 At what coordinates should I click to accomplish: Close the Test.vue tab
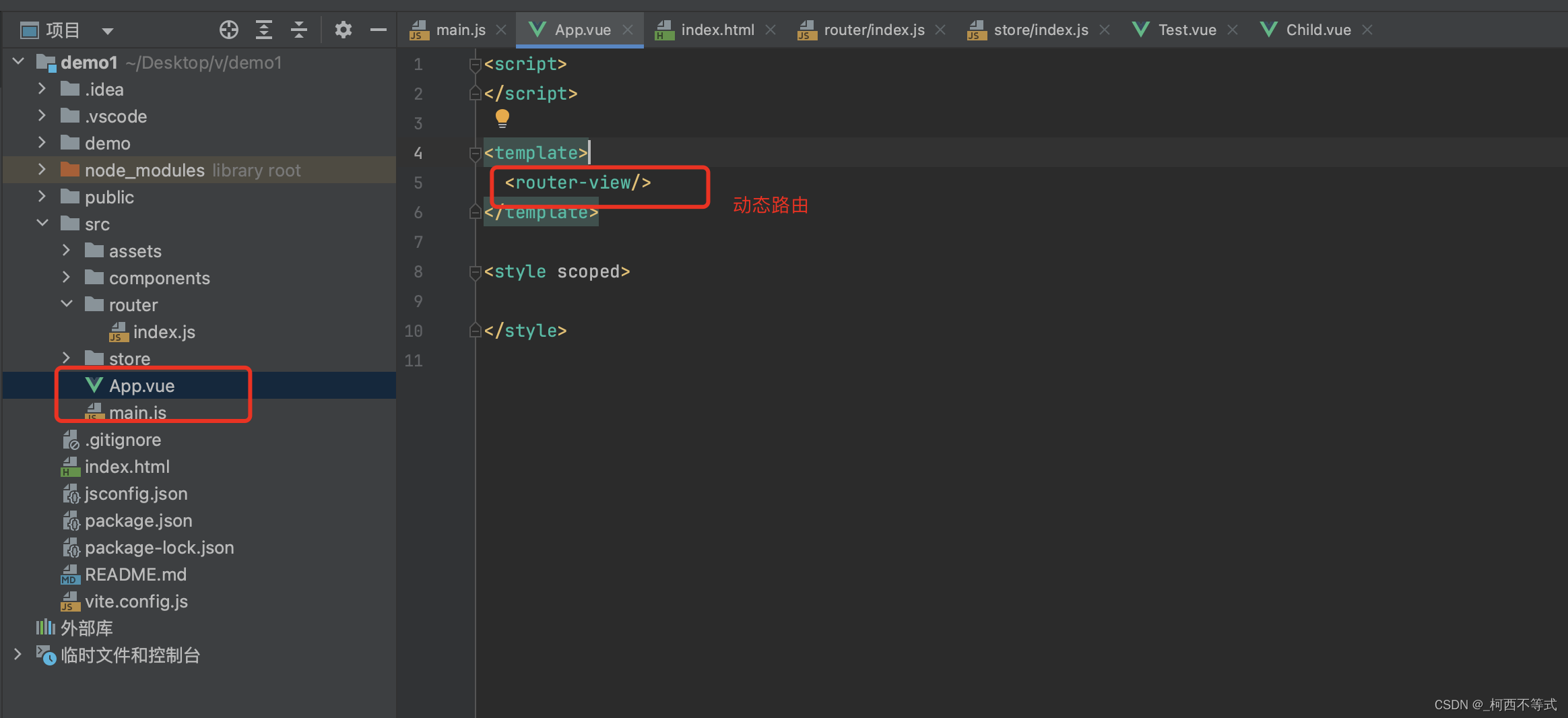click(1233, 30)
